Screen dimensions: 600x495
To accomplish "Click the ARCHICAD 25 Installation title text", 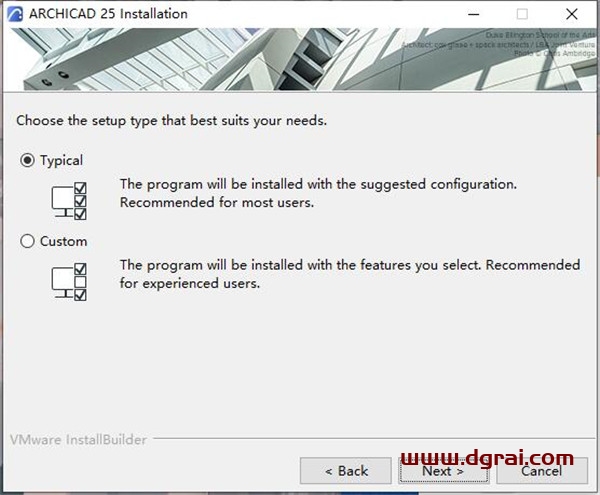I will point(108,14).
